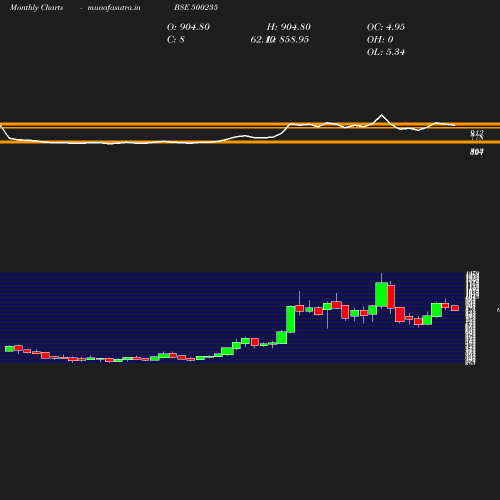Click the highest peak of the white indicator line
Screen dimensions: 500x500
coord(382,115)
